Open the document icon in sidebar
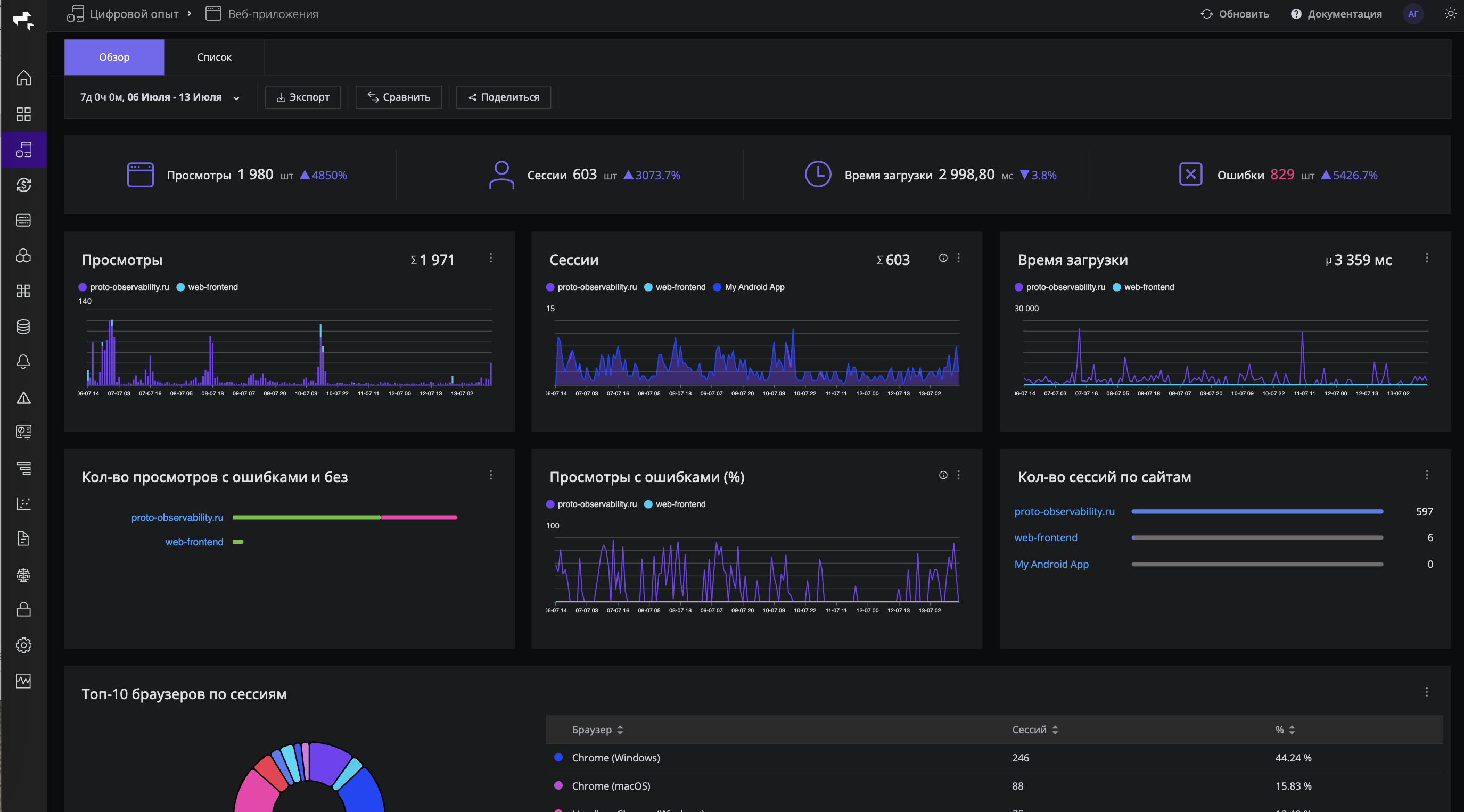The width and height of the screenshot is (1464, 812). pos(23,538)
